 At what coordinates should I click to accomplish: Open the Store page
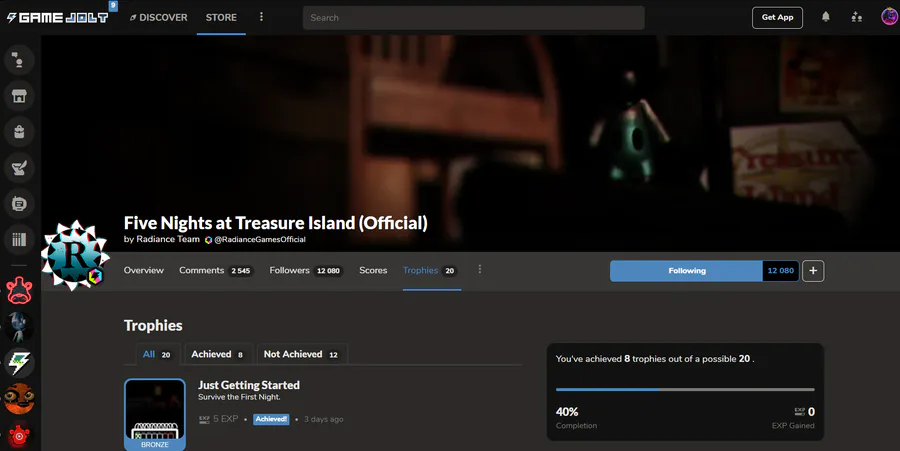221,18
